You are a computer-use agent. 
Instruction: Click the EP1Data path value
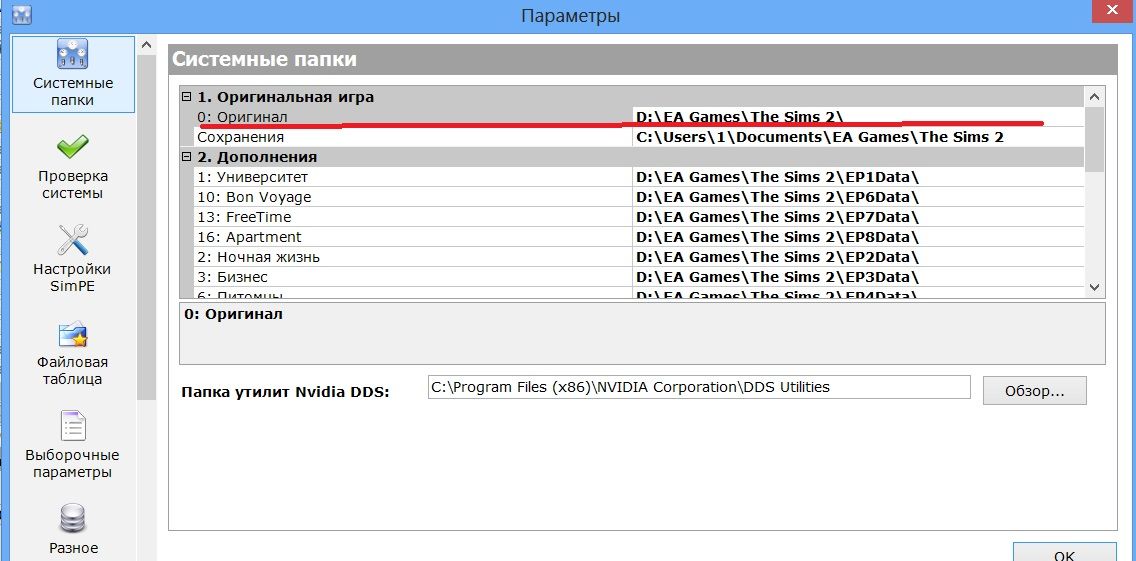pyautogui.click(x=777, y=177)
